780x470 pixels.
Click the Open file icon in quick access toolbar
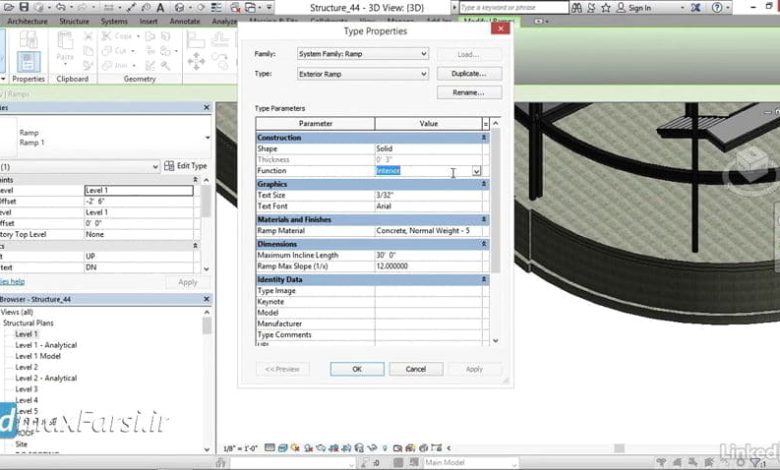coord(9,7)
